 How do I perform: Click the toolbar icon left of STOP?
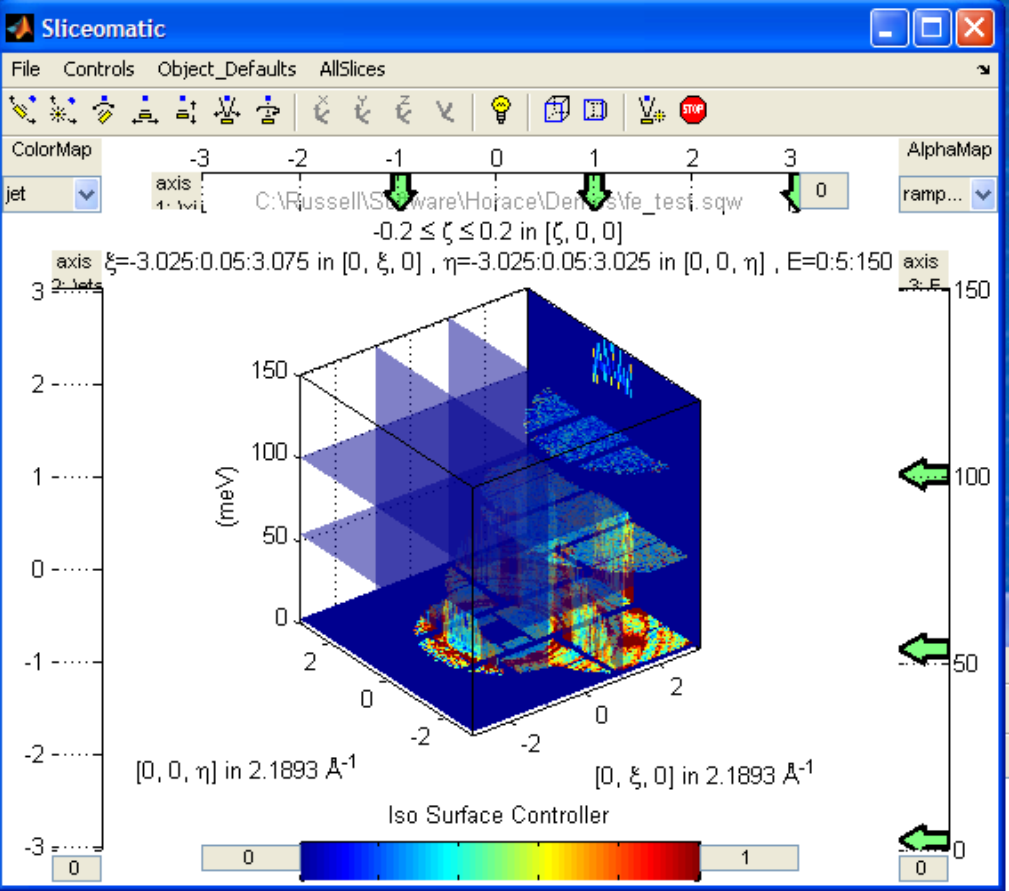651,110
